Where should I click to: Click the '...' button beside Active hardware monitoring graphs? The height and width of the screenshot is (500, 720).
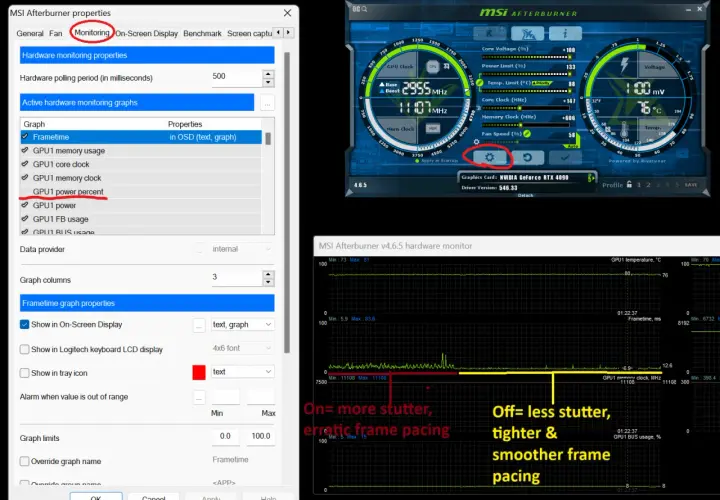tap(267, 102)
